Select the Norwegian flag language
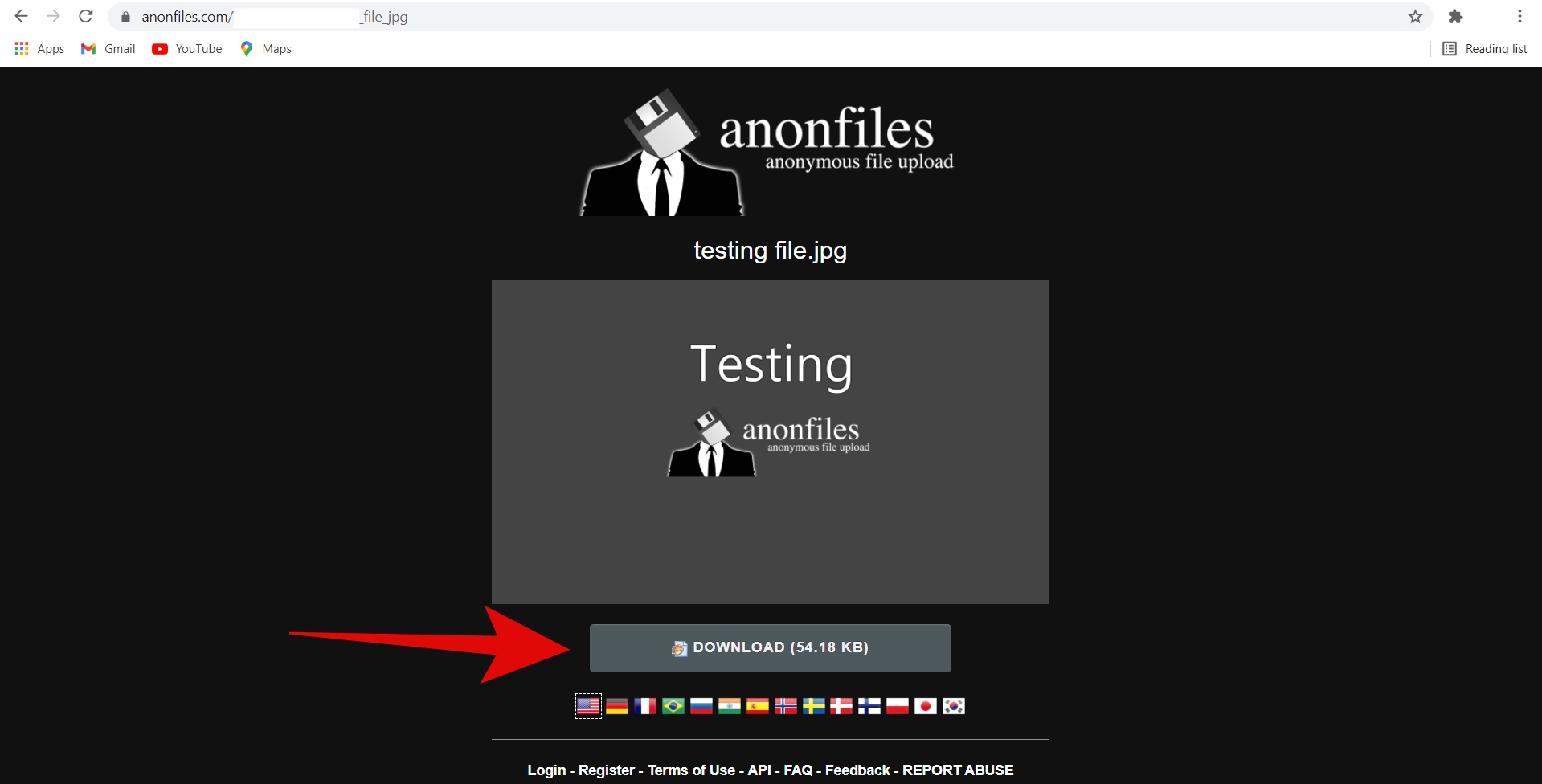1542x784 pixels. tap(786, 706)
